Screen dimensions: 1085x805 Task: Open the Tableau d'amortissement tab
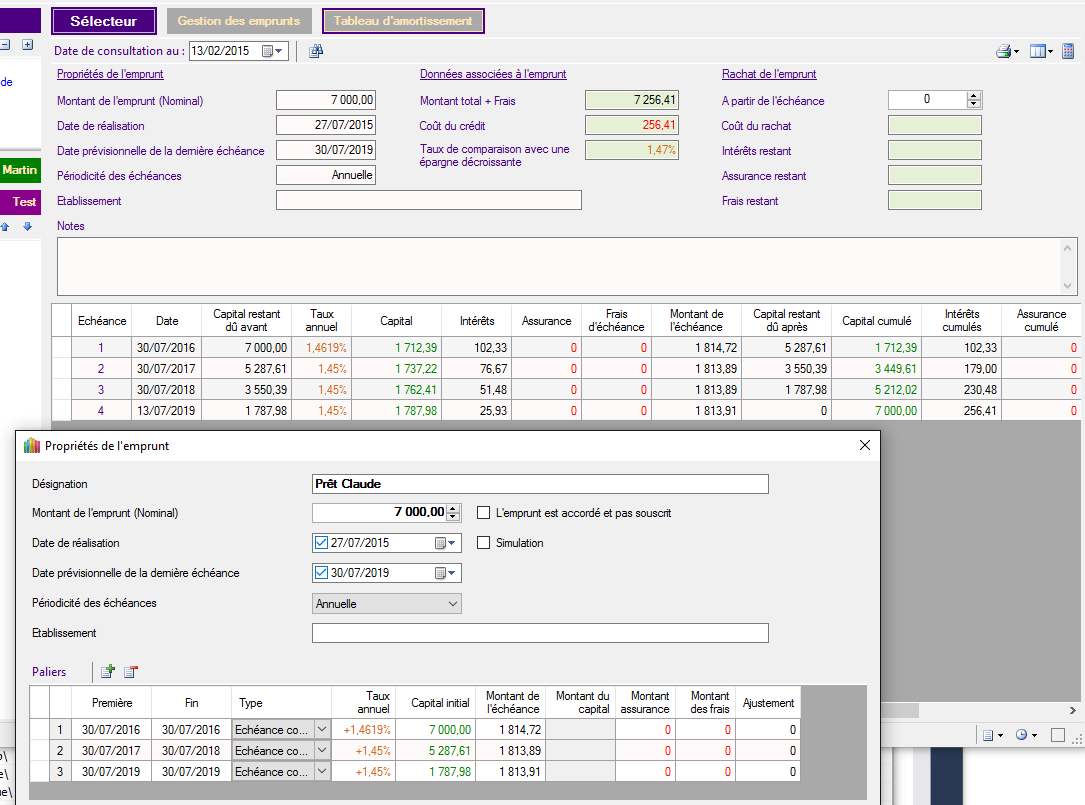[403, 21]
